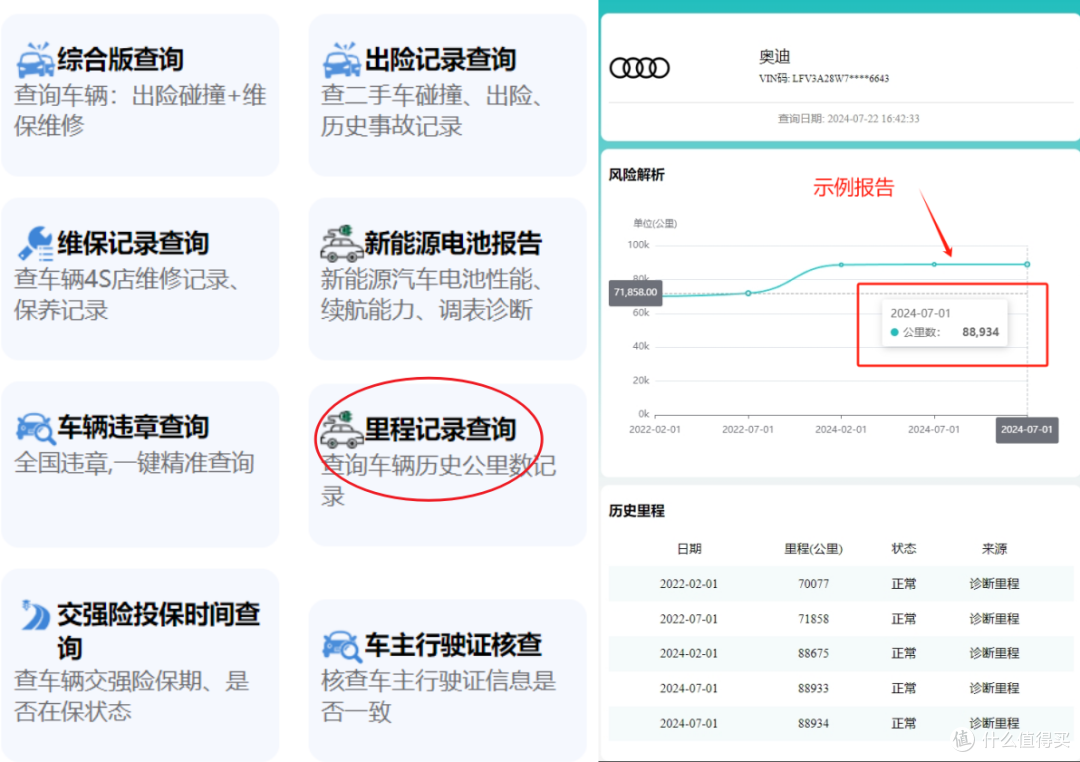The width and height of the screenshot is (1080, 762).
Task: Open 车主行驶证核查 card title
Action: coord(453,645)
